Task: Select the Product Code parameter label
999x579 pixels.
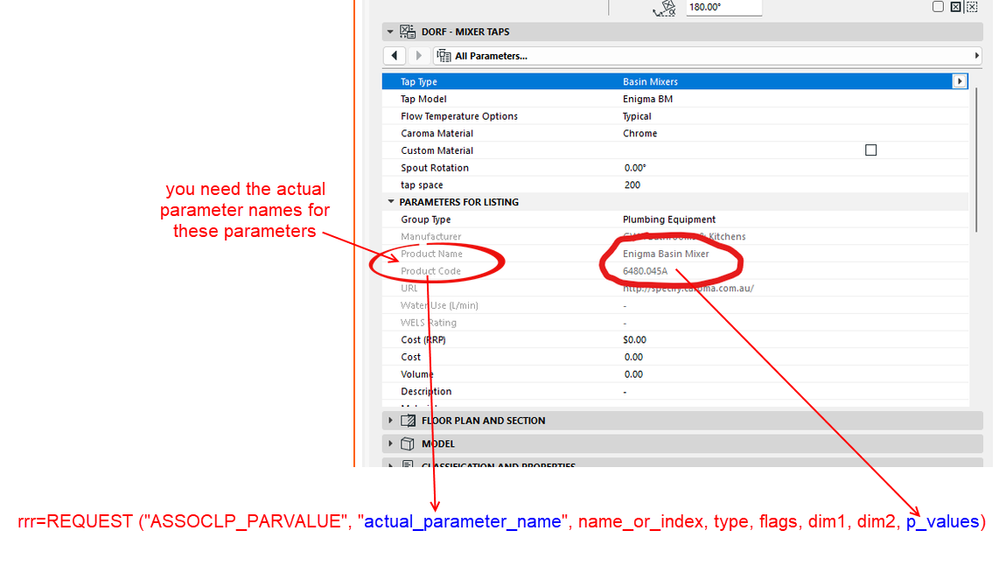Action: tap(431, 271)
